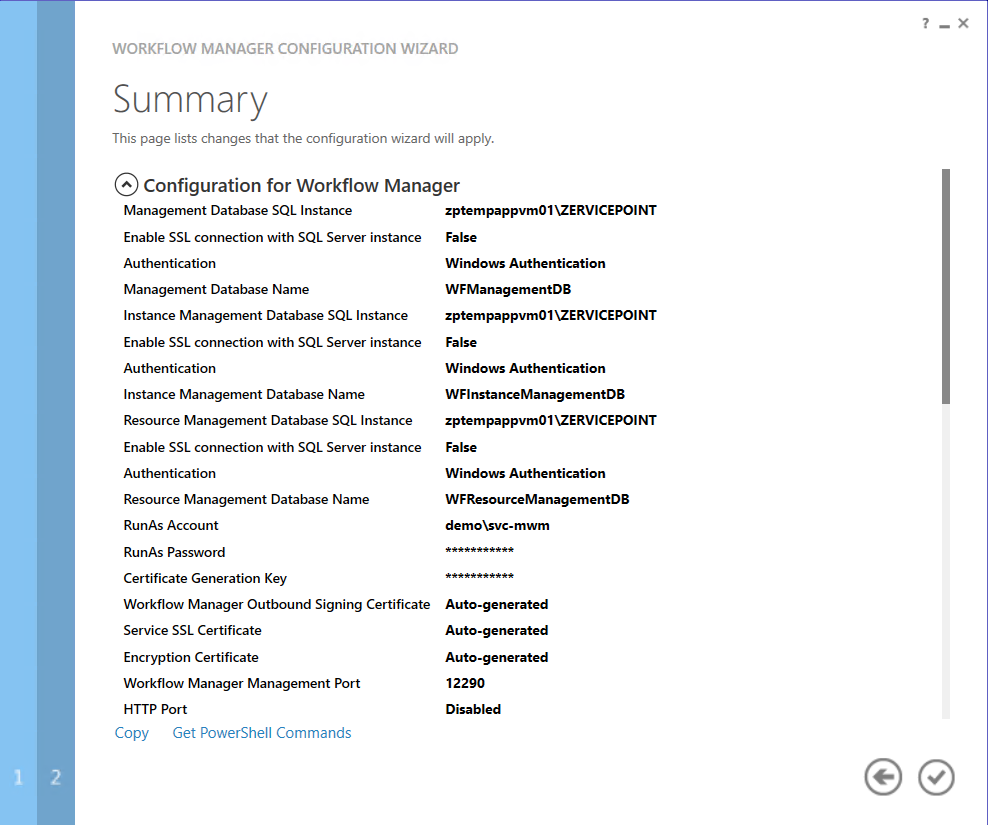Minimize the configuration wizard window
988x825 pixels.
pos(944,25)
